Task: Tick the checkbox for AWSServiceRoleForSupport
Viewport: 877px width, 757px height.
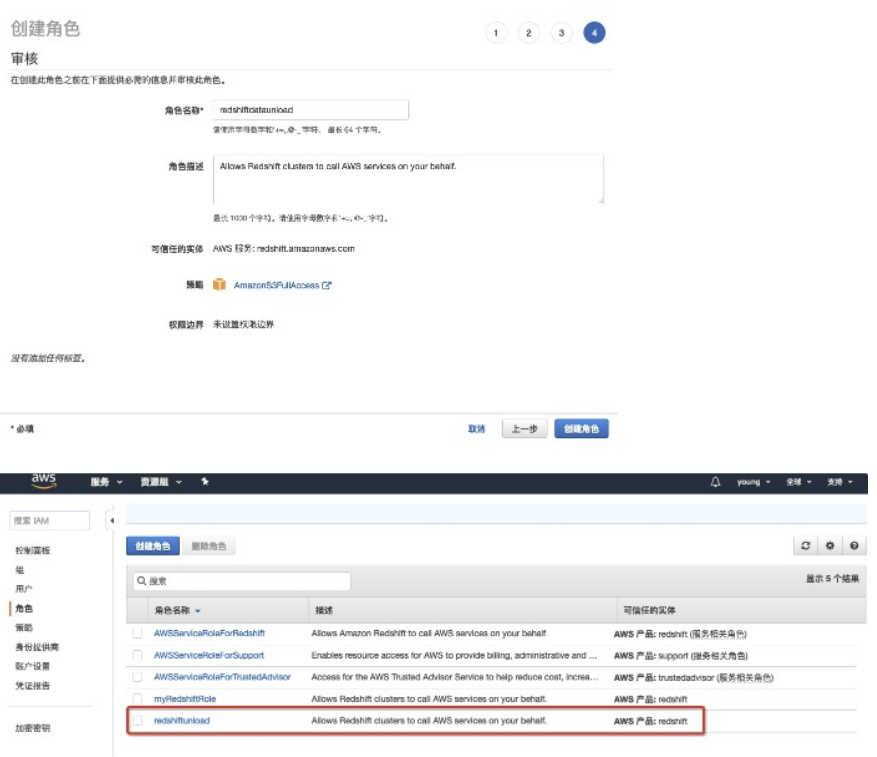Action: click(x=137, y=655)
